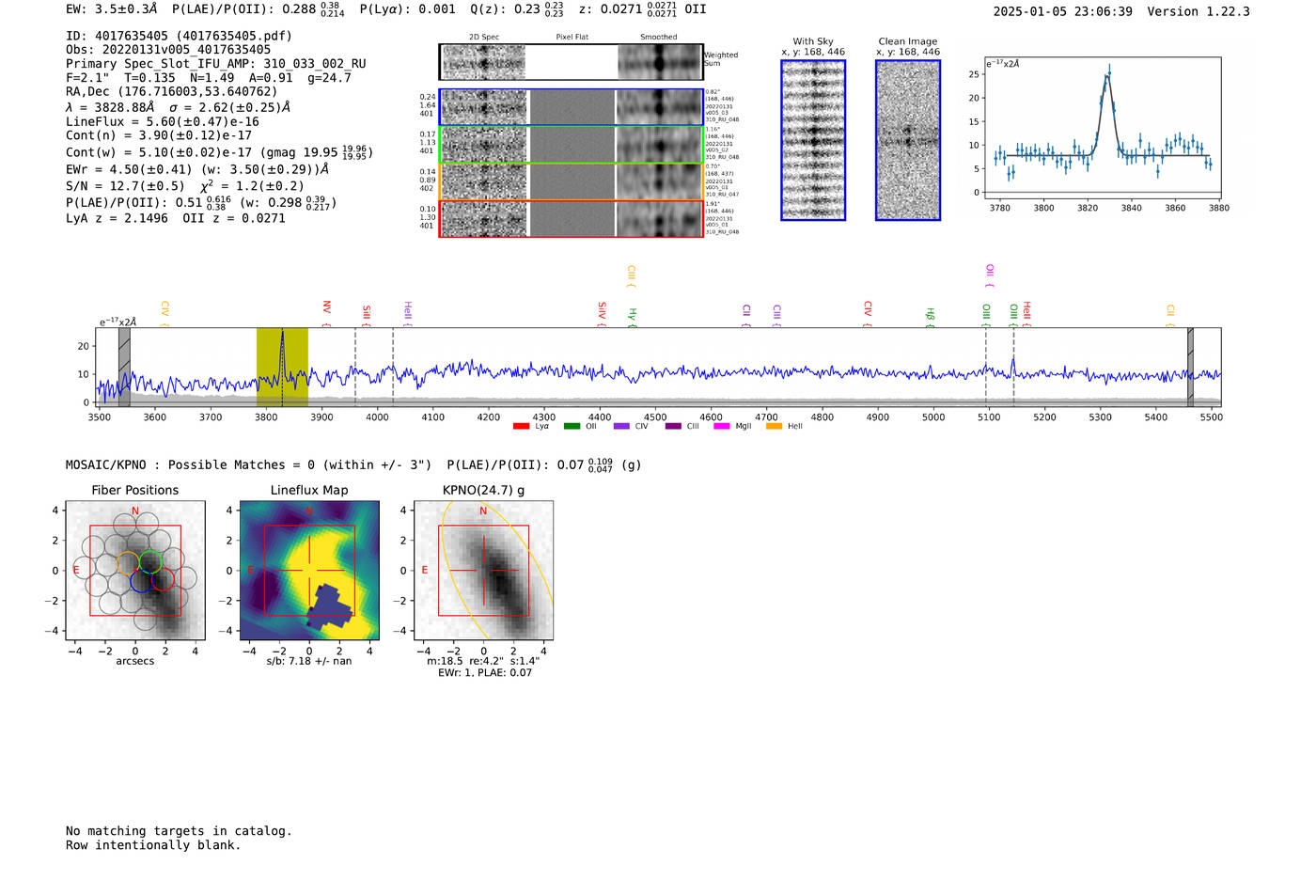Click the 'm:18.5 re:4.2" s:1.4"' caption
This screenshot has height=896, width=1316.
(x=483, y=661)
